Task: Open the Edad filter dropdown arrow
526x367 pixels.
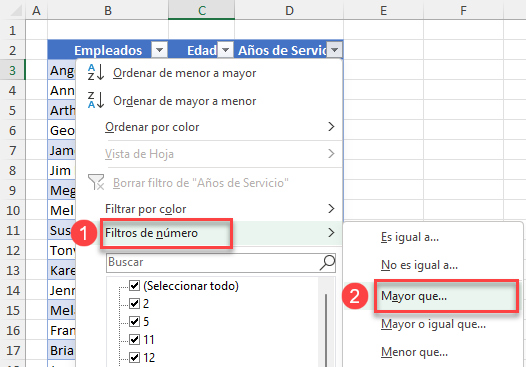Action: coord(226,50)
